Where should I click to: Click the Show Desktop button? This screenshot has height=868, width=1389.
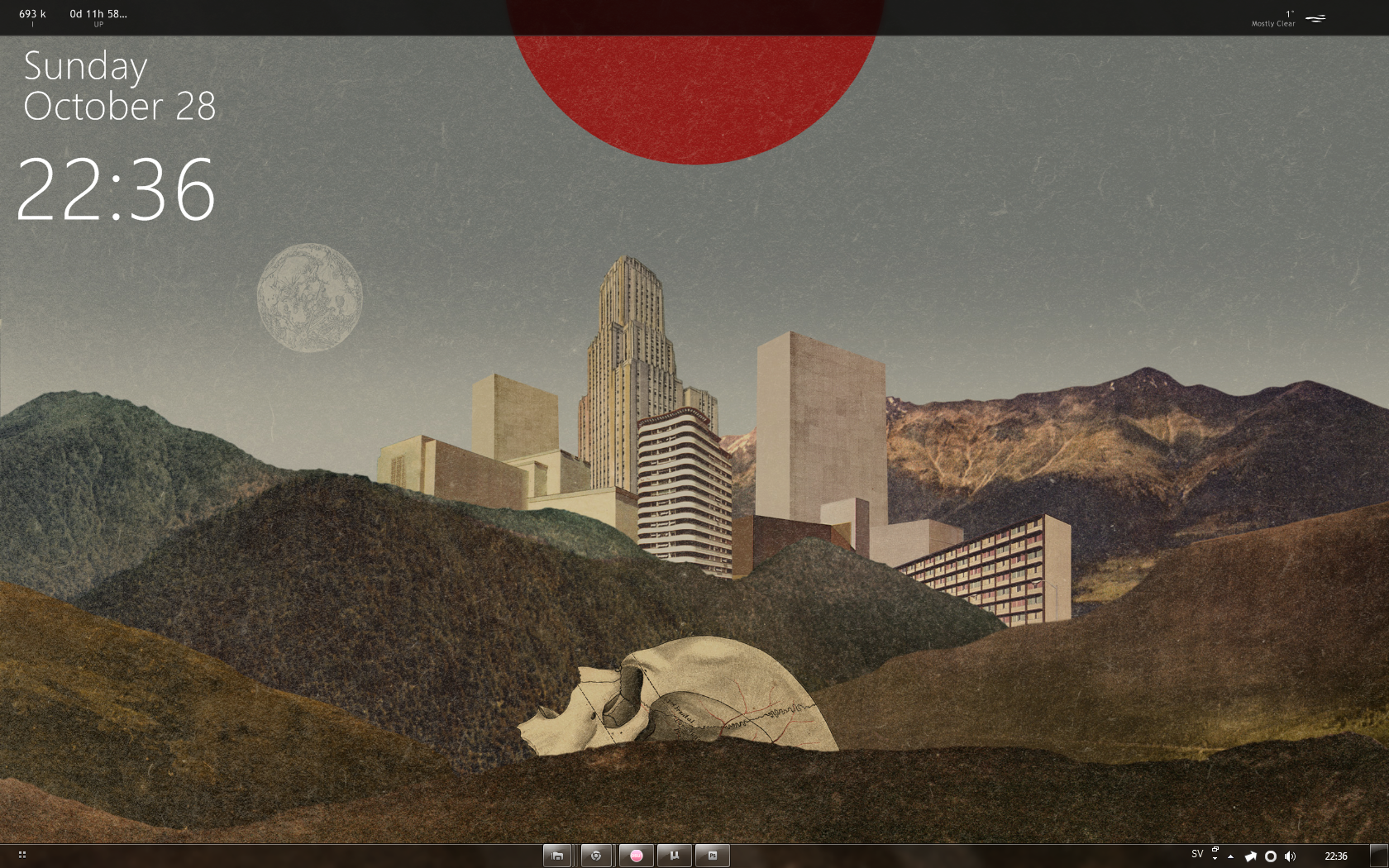click(x=1379, y=856)
